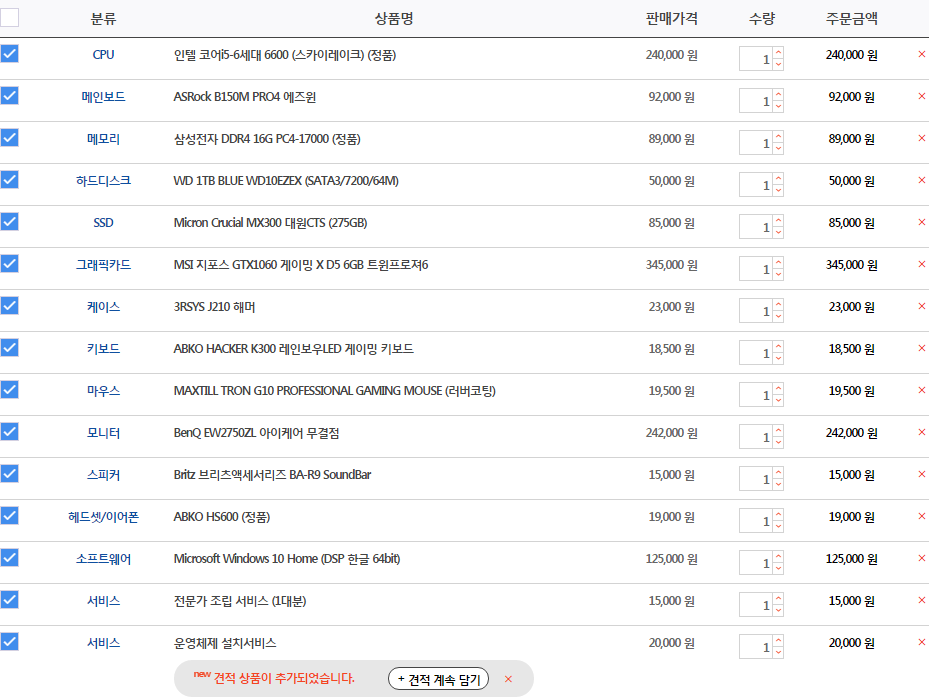The width and height of the screenshot is (929, 698).
Task: Uncheck the 메모리 row checkbox
Action: tap(9, 138)
